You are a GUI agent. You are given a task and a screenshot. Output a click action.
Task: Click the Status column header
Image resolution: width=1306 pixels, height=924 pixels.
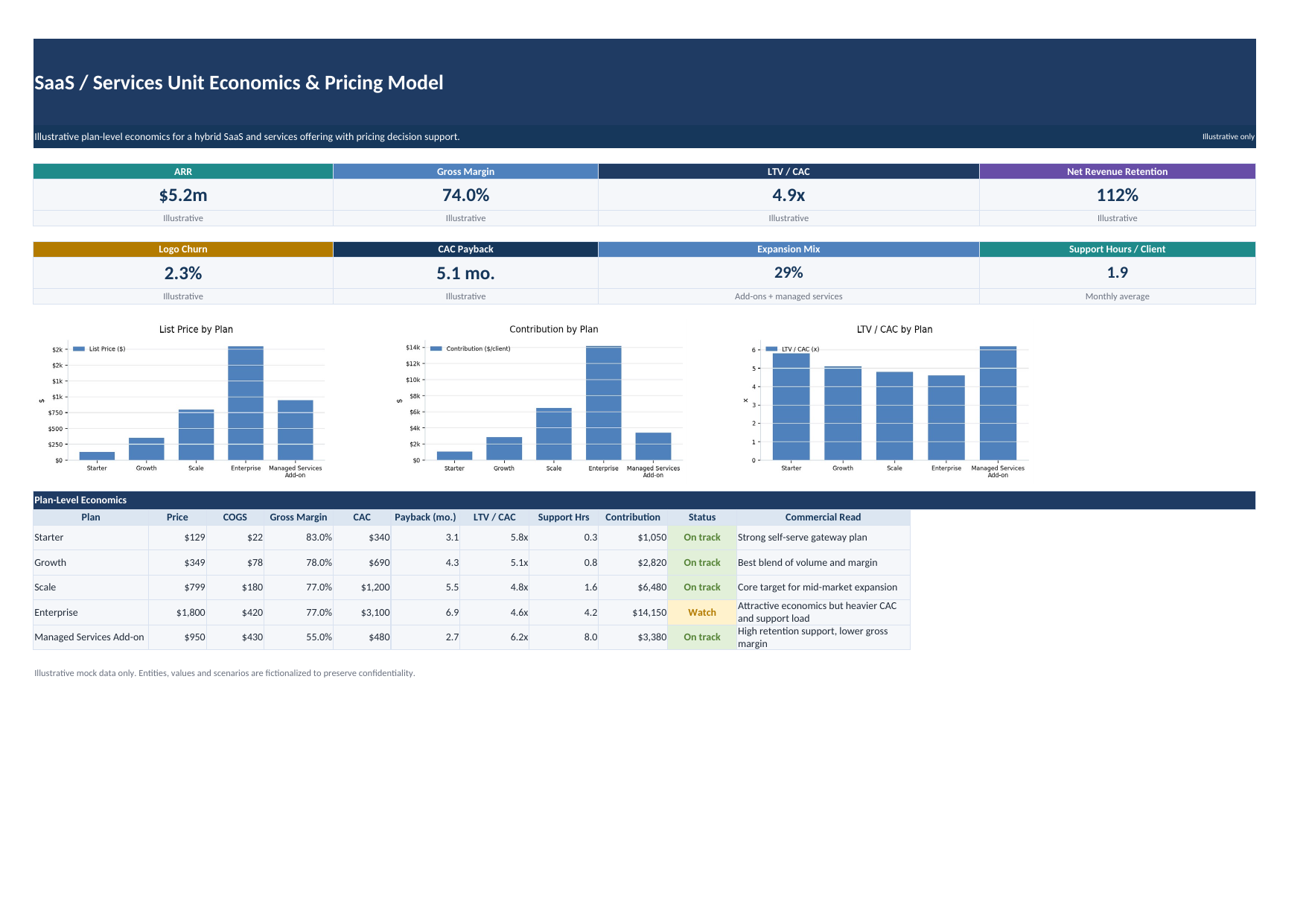tap(702, 517)
